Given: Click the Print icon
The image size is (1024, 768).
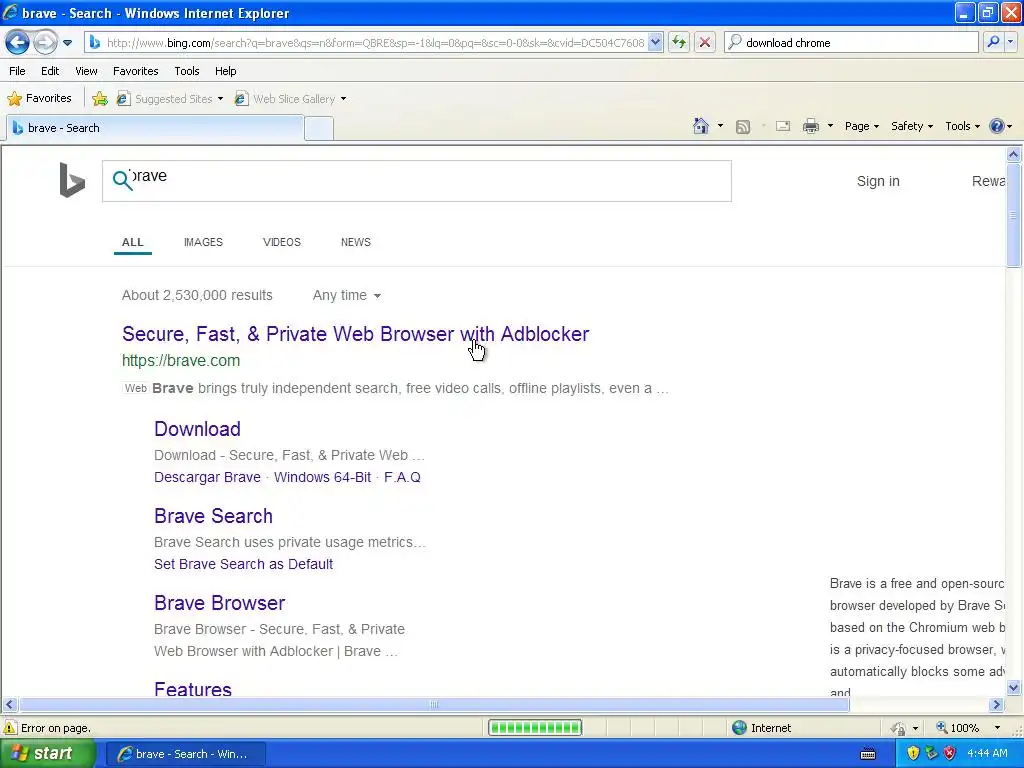Looking at the screenshot, I should click(810, 126).
